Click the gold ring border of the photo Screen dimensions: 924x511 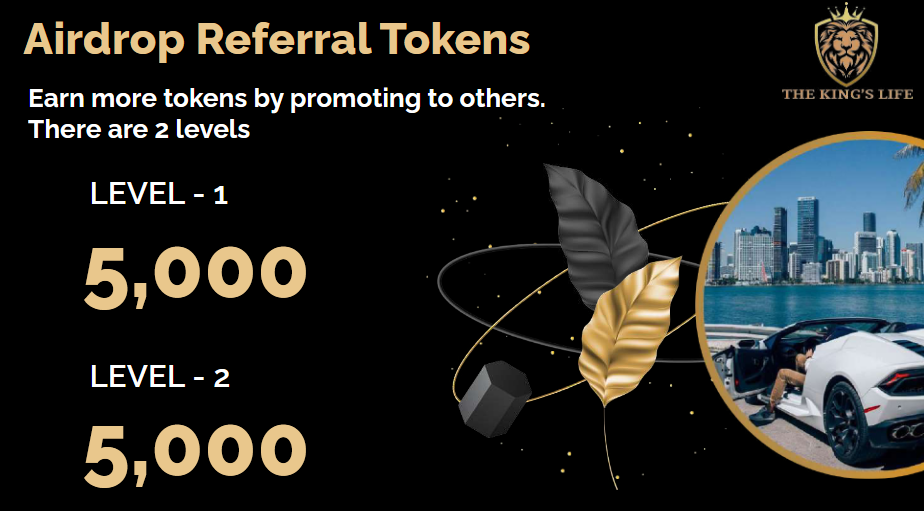pyautogui.click(x=701, y=304)
